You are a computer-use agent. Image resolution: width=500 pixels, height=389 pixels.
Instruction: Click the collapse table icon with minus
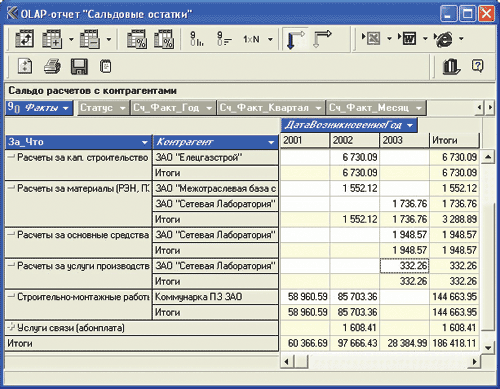tap(89, 39)
